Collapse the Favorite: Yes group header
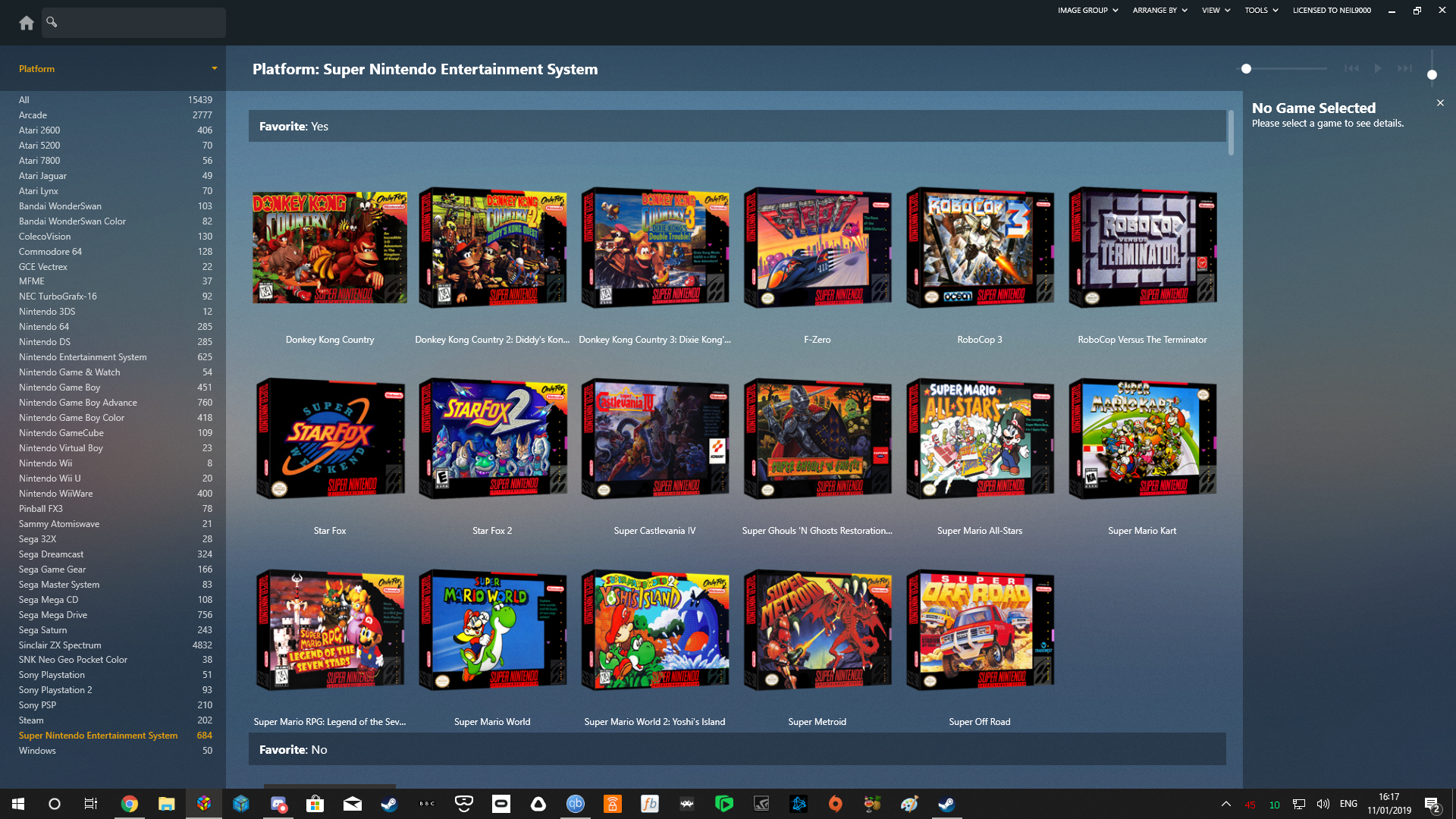 pyautogui.click(x=737, y=126)
